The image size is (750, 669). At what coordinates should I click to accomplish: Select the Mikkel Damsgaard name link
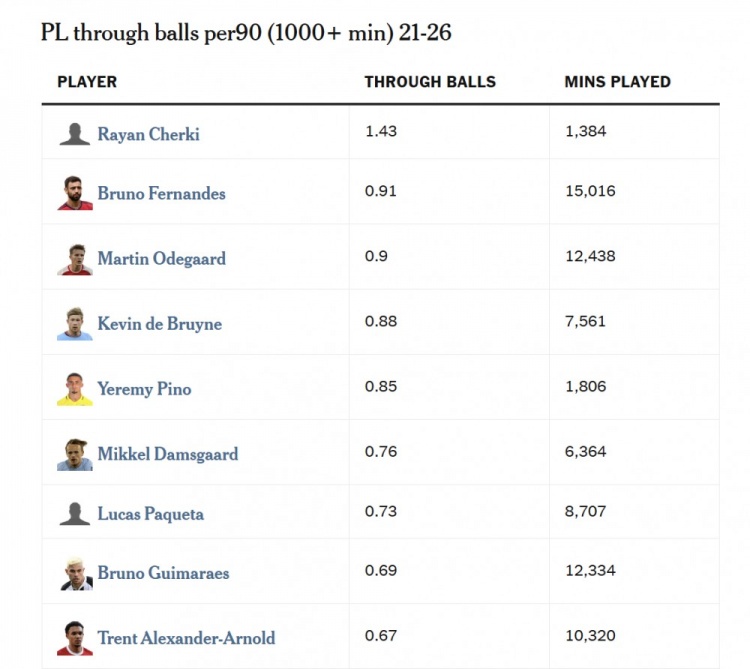[167, 454]
